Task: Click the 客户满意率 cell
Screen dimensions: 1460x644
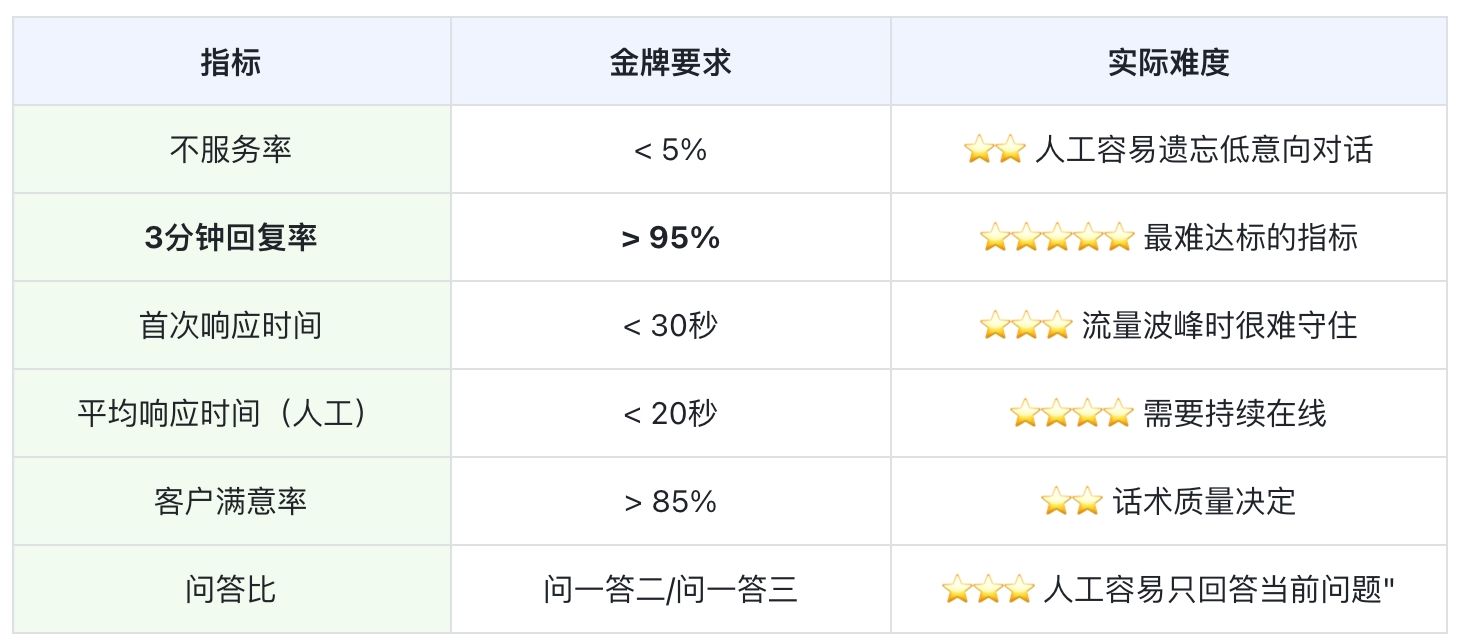Action: [231, 502]
